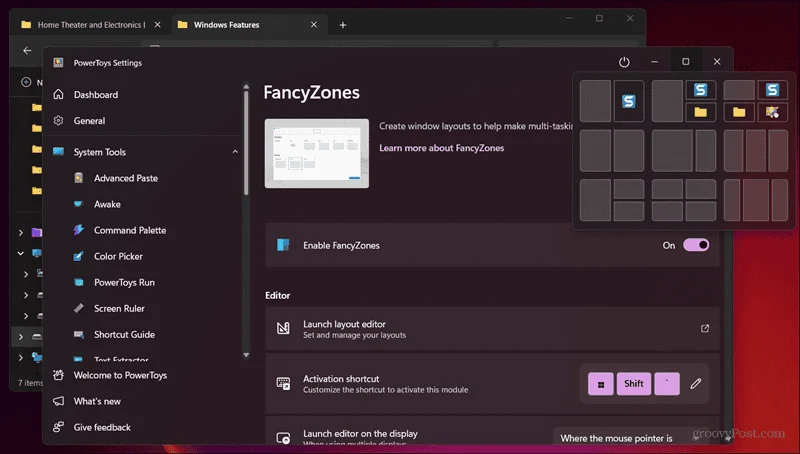Click Launch layout editor row
800x454 pixels.
pyautogui.click(x=492, y=329)
